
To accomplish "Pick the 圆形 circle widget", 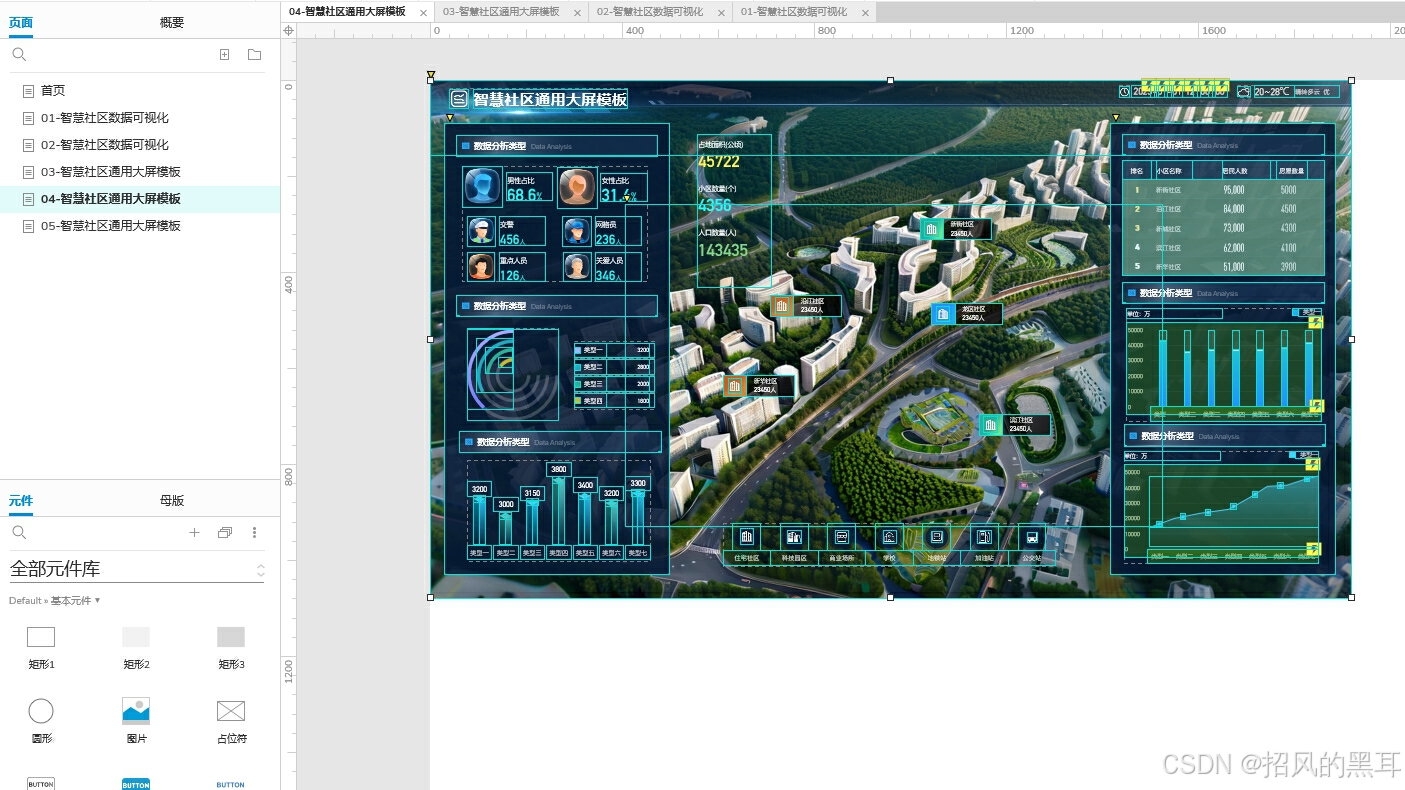I will point(41,711).
